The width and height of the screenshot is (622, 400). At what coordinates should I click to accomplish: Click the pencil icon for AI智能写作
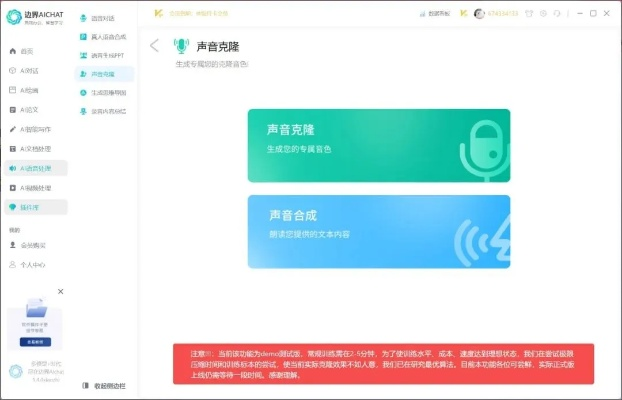click(13, 129)
